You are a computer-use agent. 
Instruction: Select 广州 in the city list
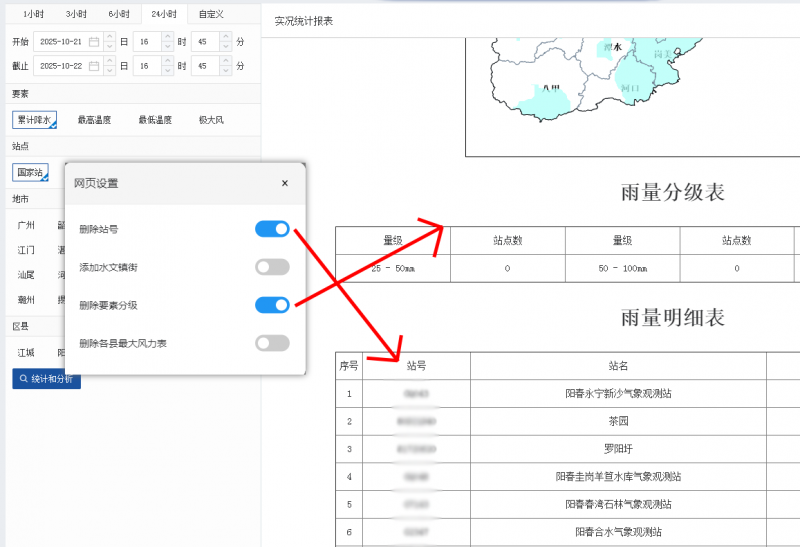pyautogui.click(x=27, y=225)
